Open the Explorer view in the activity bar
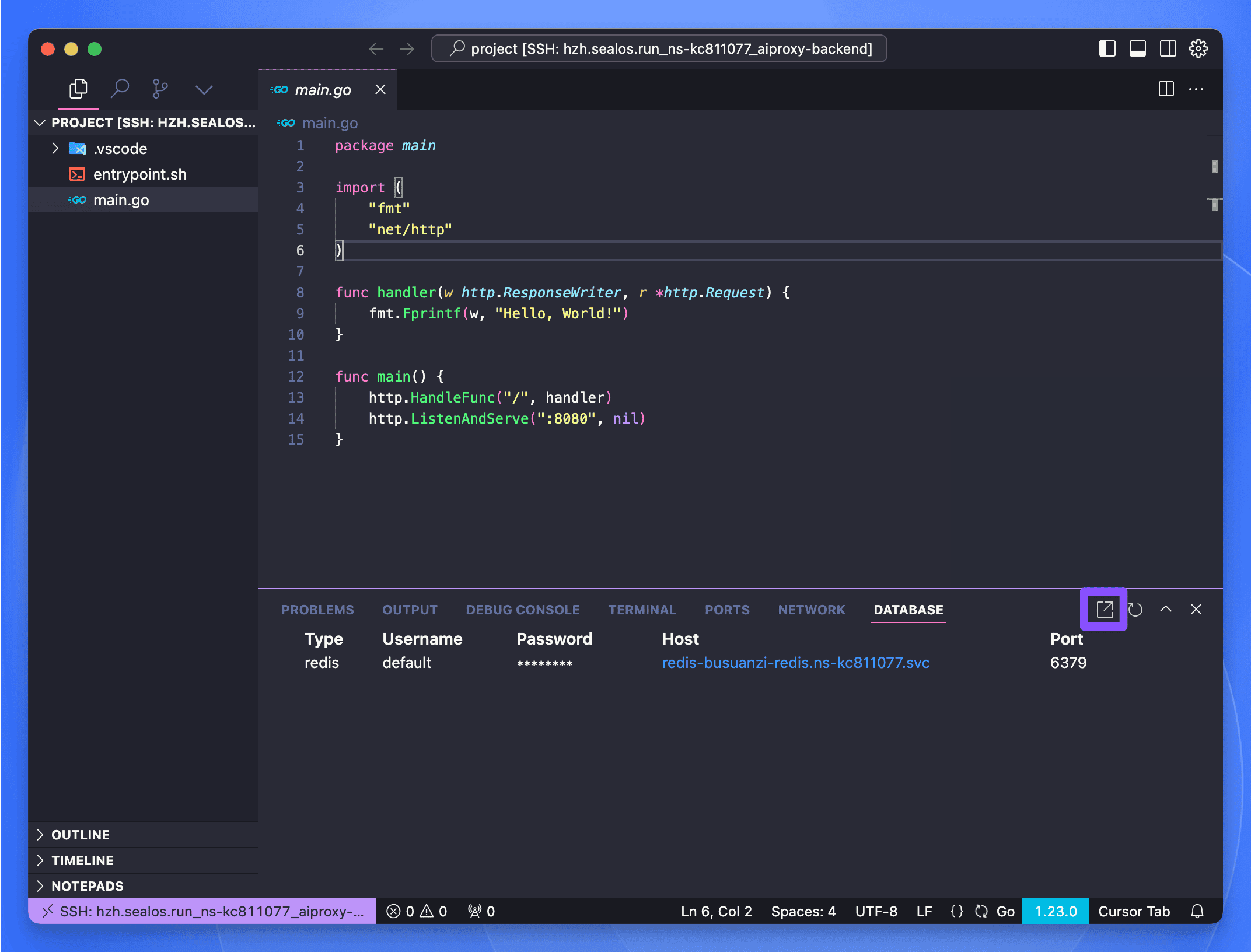The height and width of the screenshot is (952, 1251). point(78,89)
